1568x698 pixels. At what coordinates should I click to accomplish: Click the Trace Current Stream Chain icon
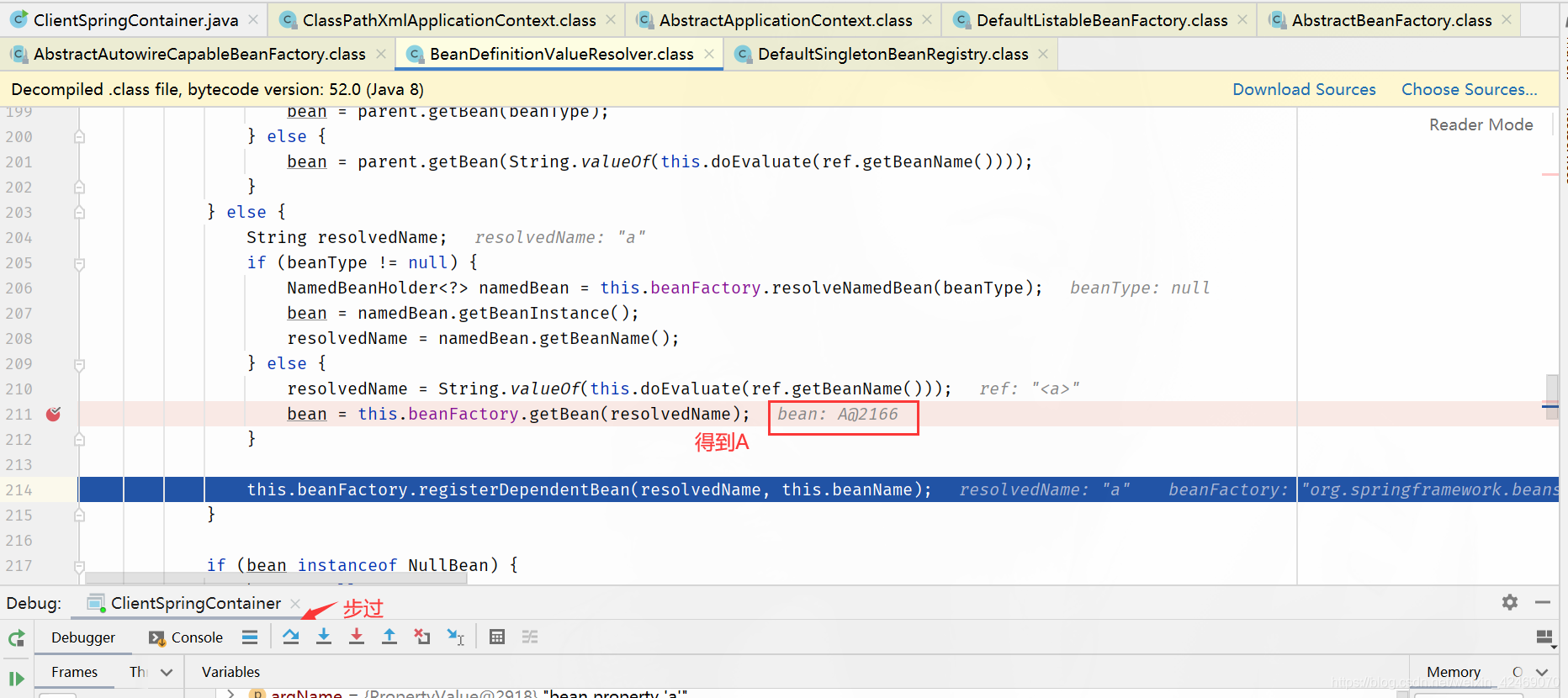tap(530, 637)
